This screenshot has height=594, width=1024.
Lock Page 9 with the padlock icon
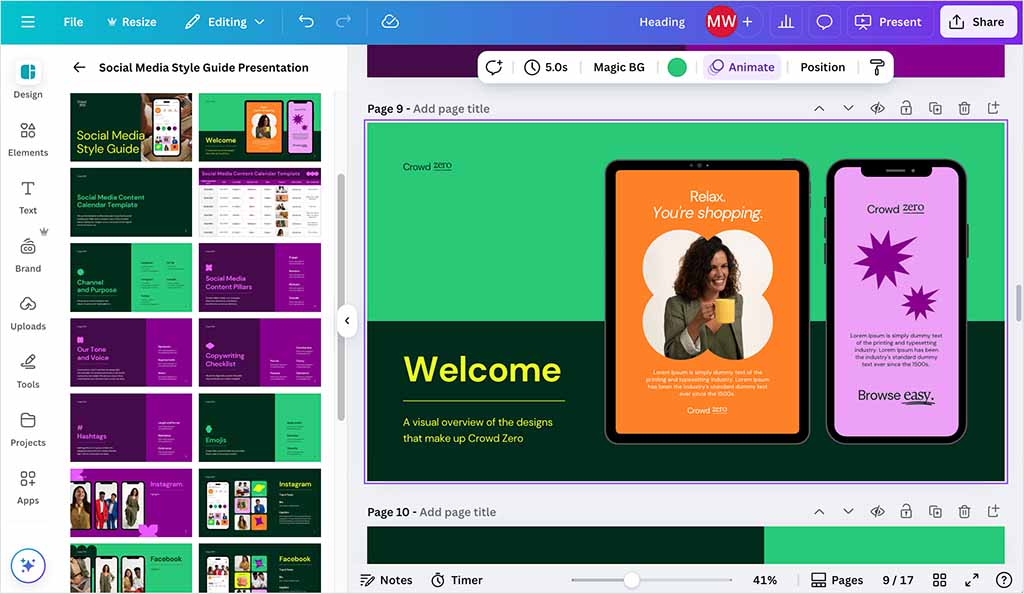[x=906, y=108]
